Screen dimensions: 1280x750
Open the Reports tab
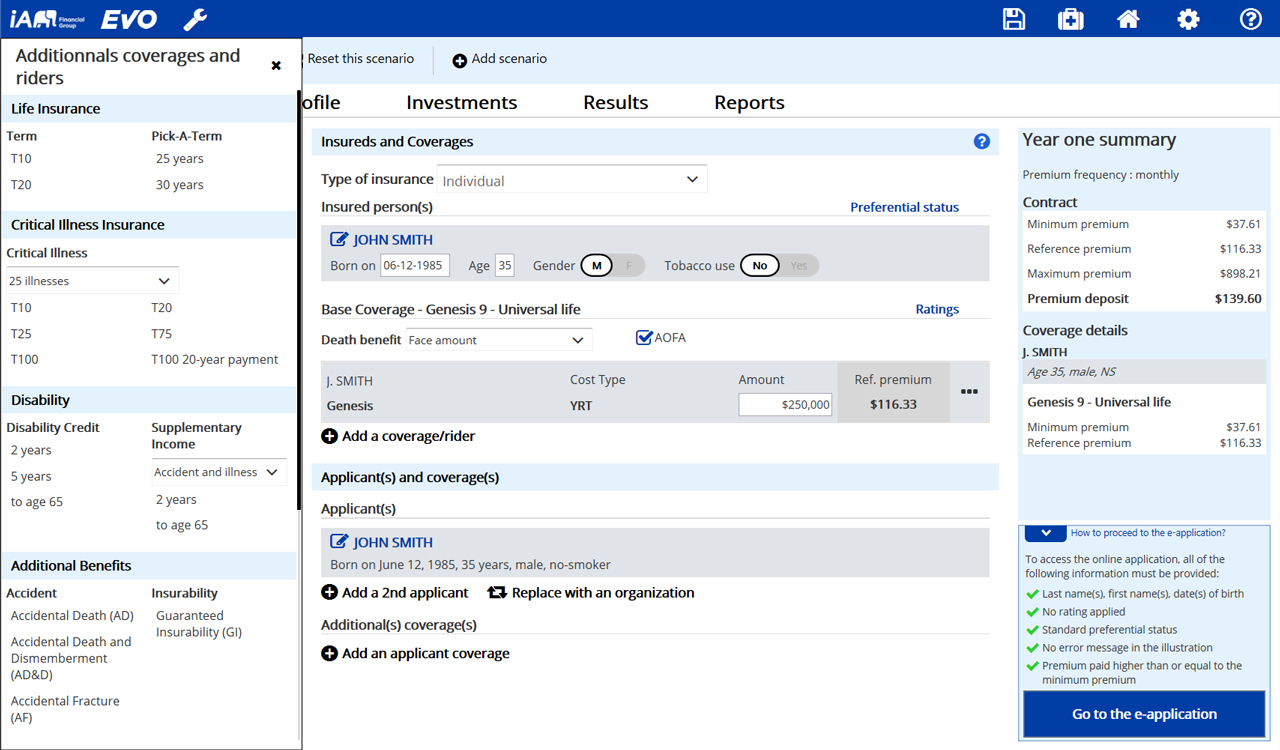click(749, 102)
